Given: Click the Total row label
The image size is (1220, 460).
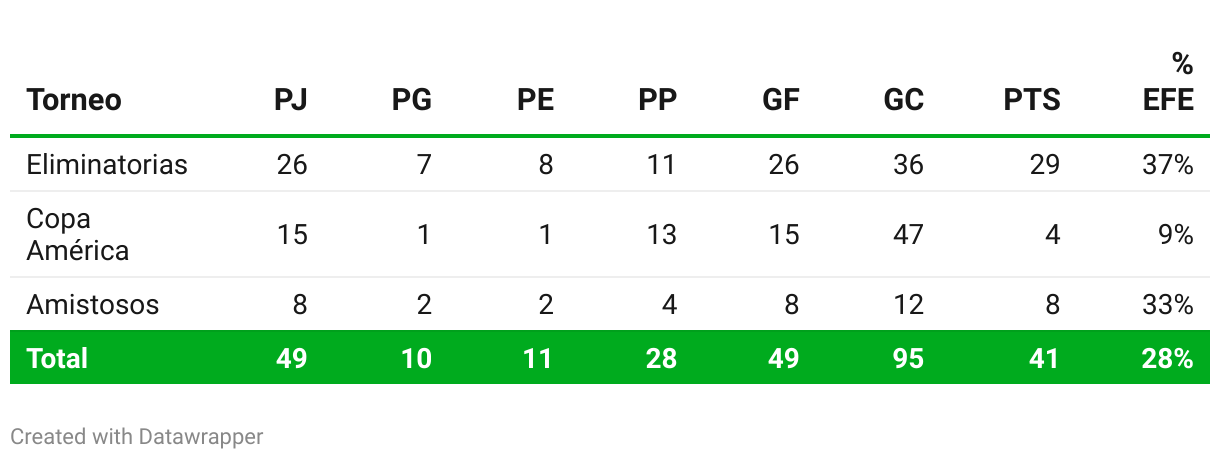Looking at the screenshot, I should pos(57,358).
